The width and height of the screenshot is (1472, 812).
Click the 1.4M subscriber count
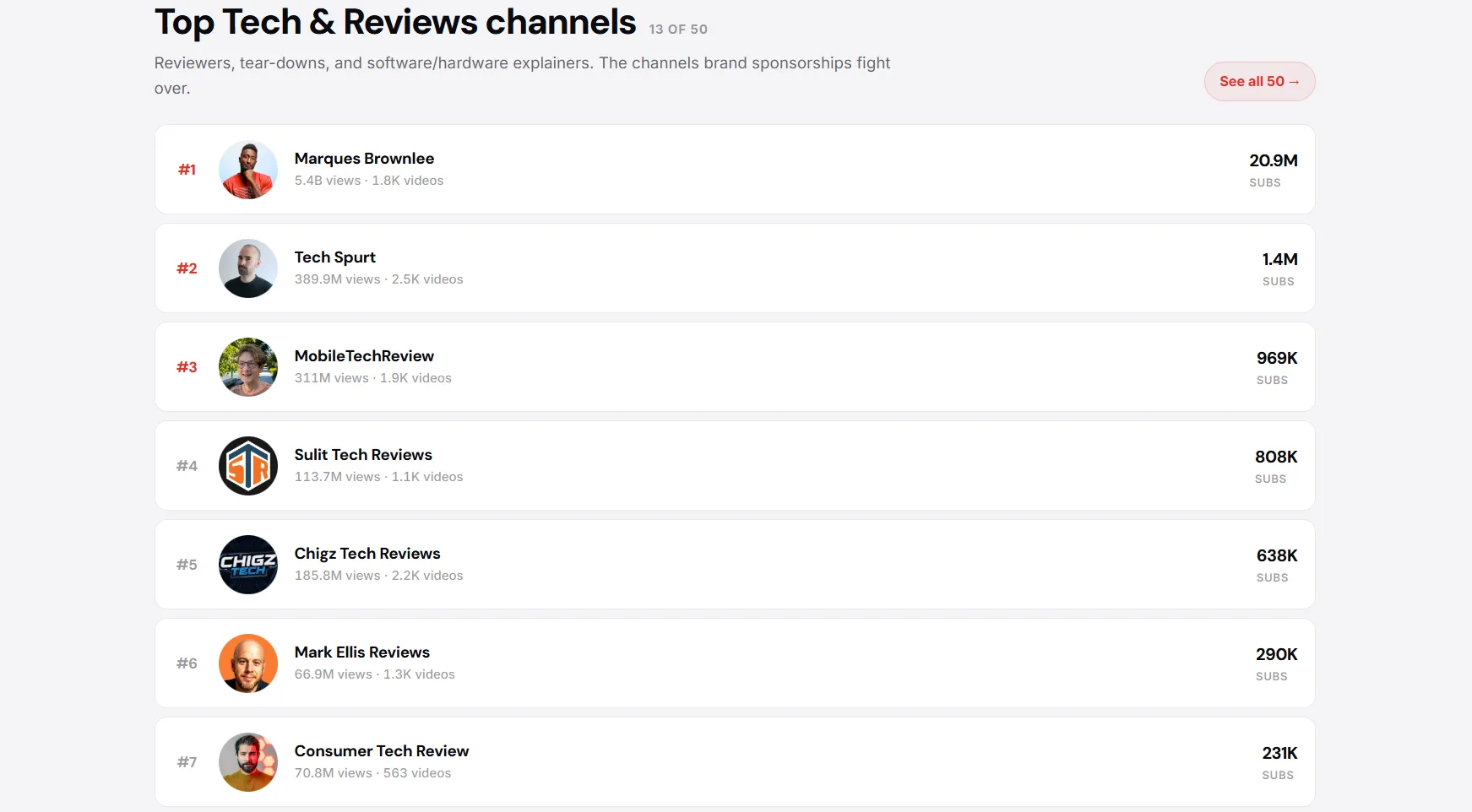(x=1280, y=259)
